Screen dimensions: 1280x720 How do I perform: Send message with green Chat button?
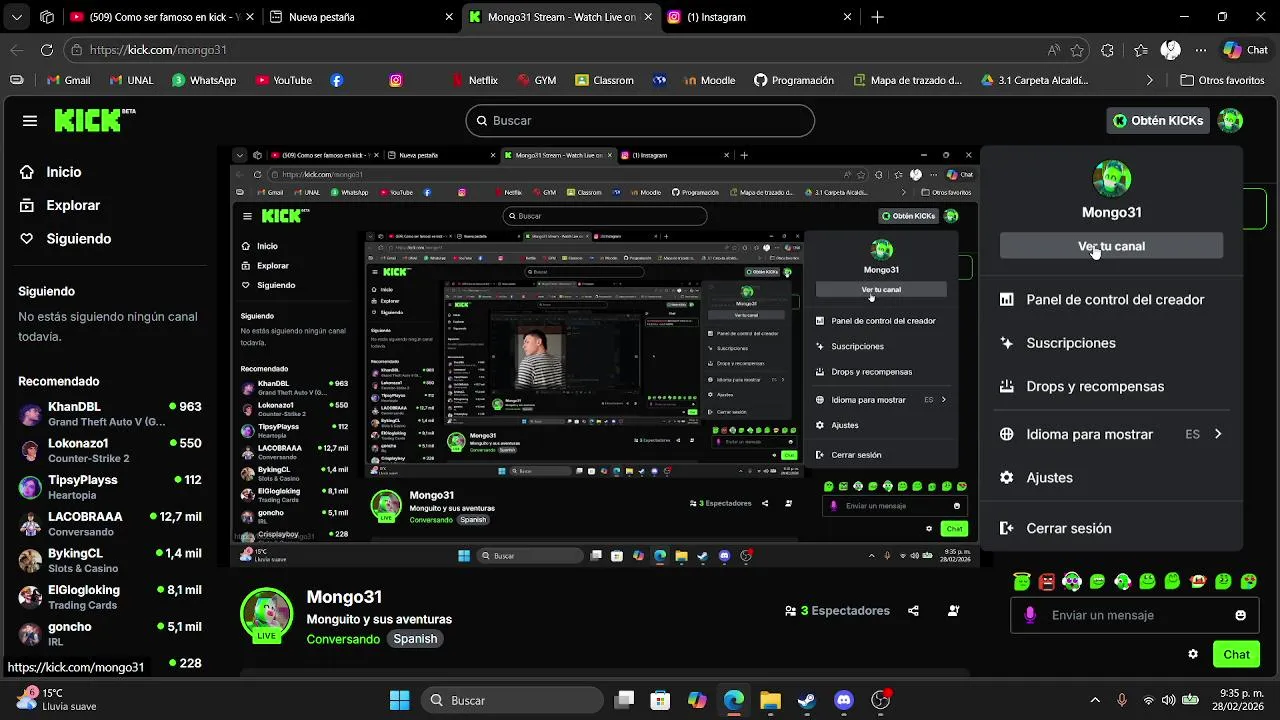[x=1236, y=654]
